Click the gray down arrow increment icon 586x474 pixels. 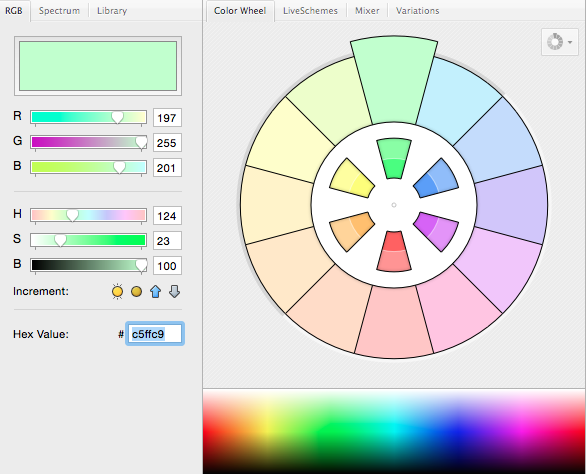[175, 292]
